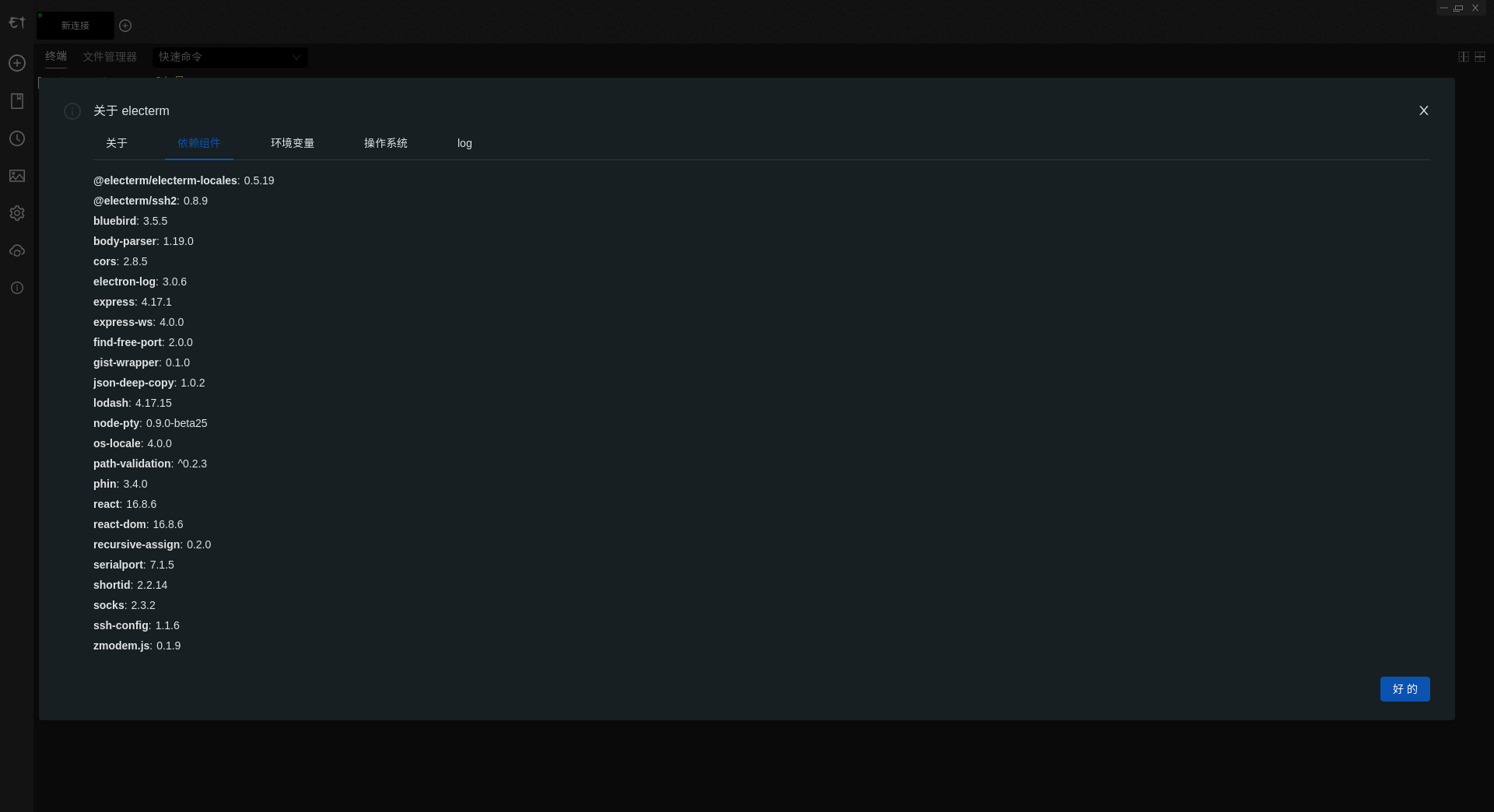Screen dimensions: 1494x812
Task: Open new tab with plus icon
Action: 125,26
